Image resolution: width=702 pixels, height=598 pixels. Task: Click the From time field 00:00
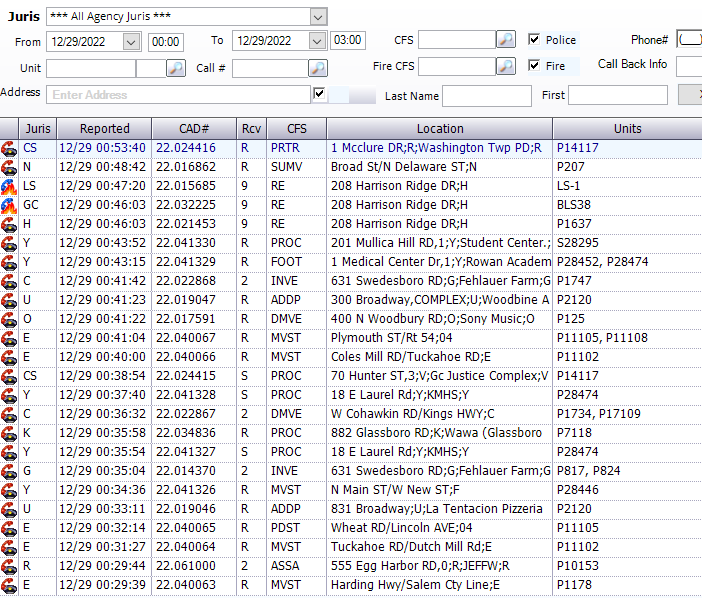pos(166,42)
